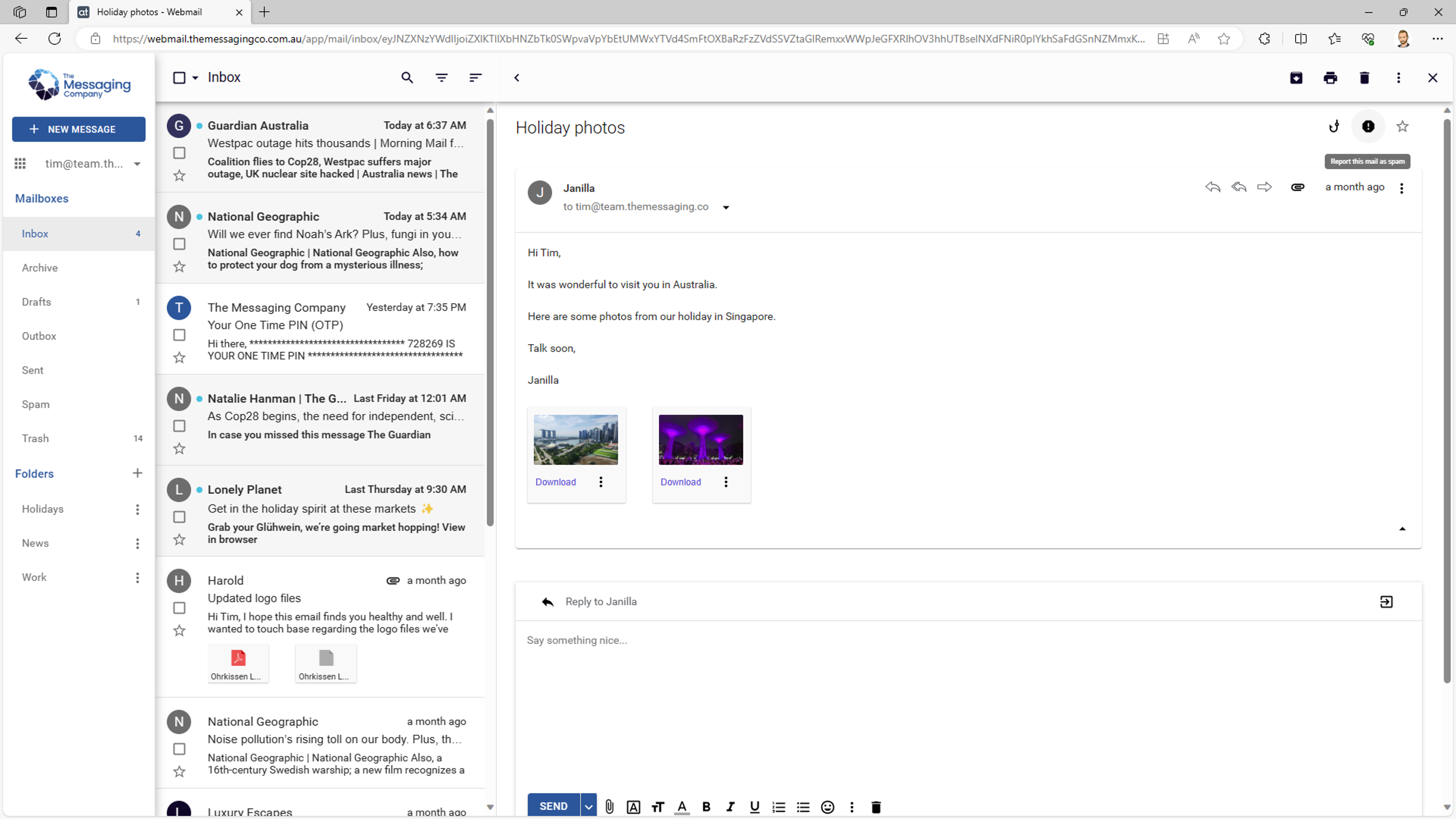Open more formatting options in editor
The width and height of the screenshot is (1456, 819).
[x=852, y=807]
